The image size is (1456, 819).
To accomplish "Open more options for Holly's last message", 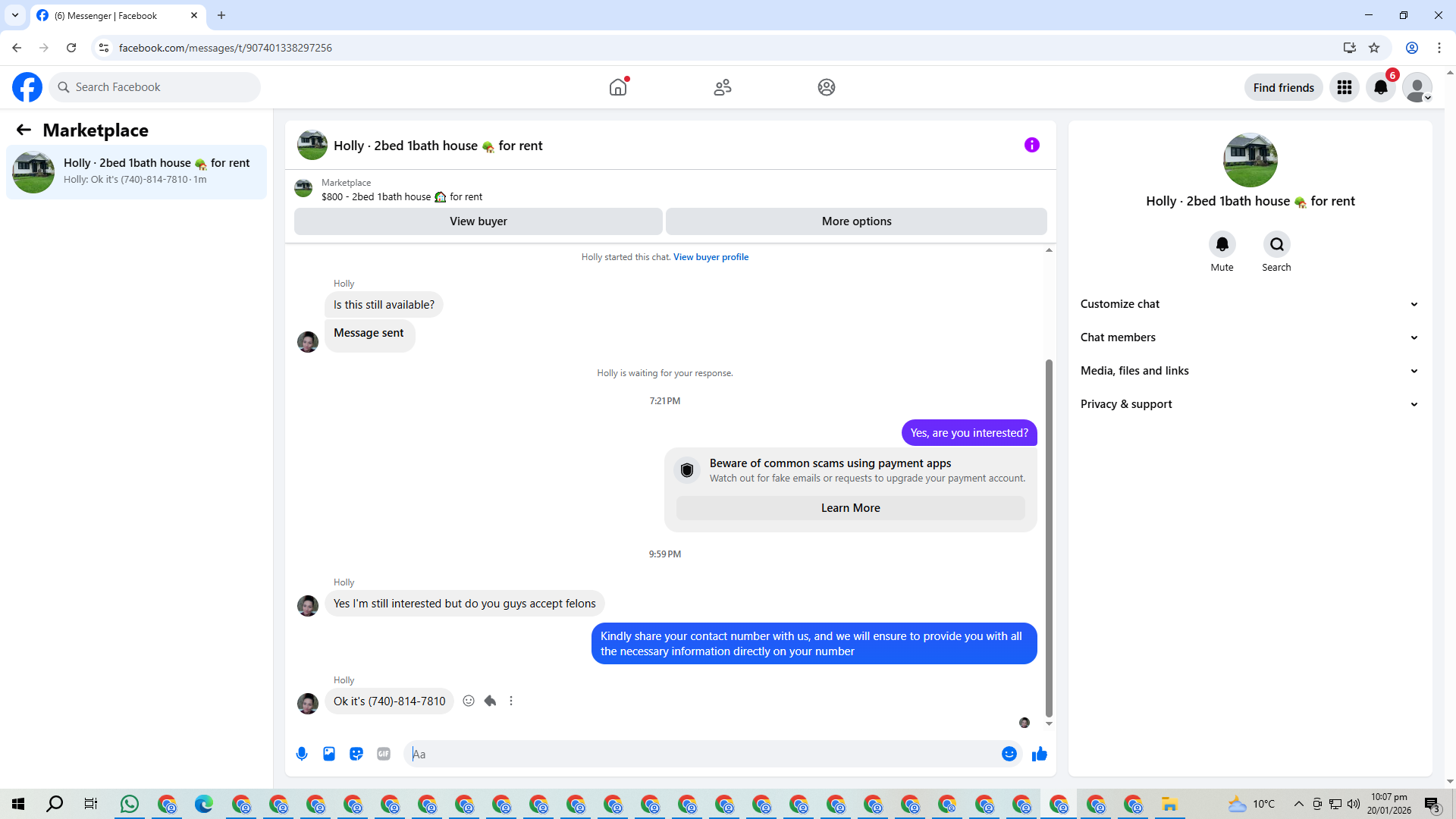I will tap(511, 701).
